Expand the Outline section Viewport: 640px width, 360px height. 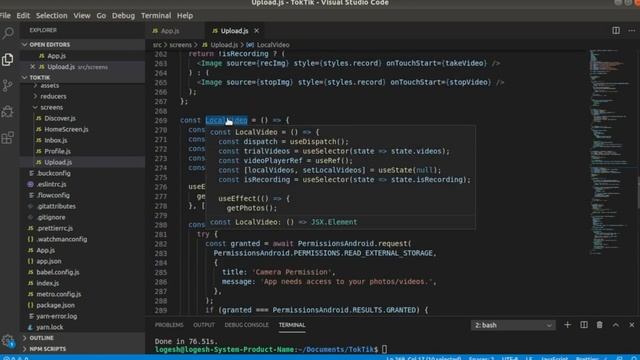(x=83, y=338)
